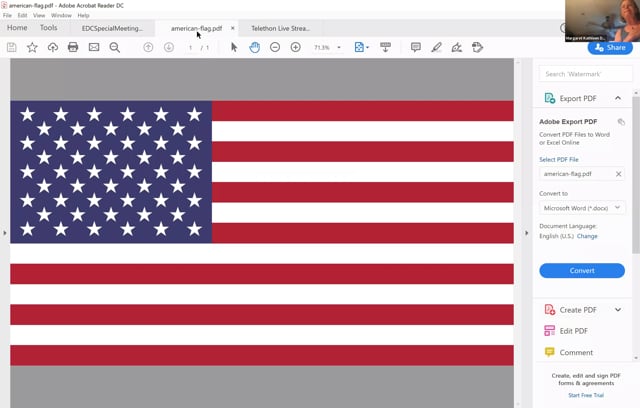Add a sticky note comment icon
The image size is (640, 408).
[x=416, y=47]
